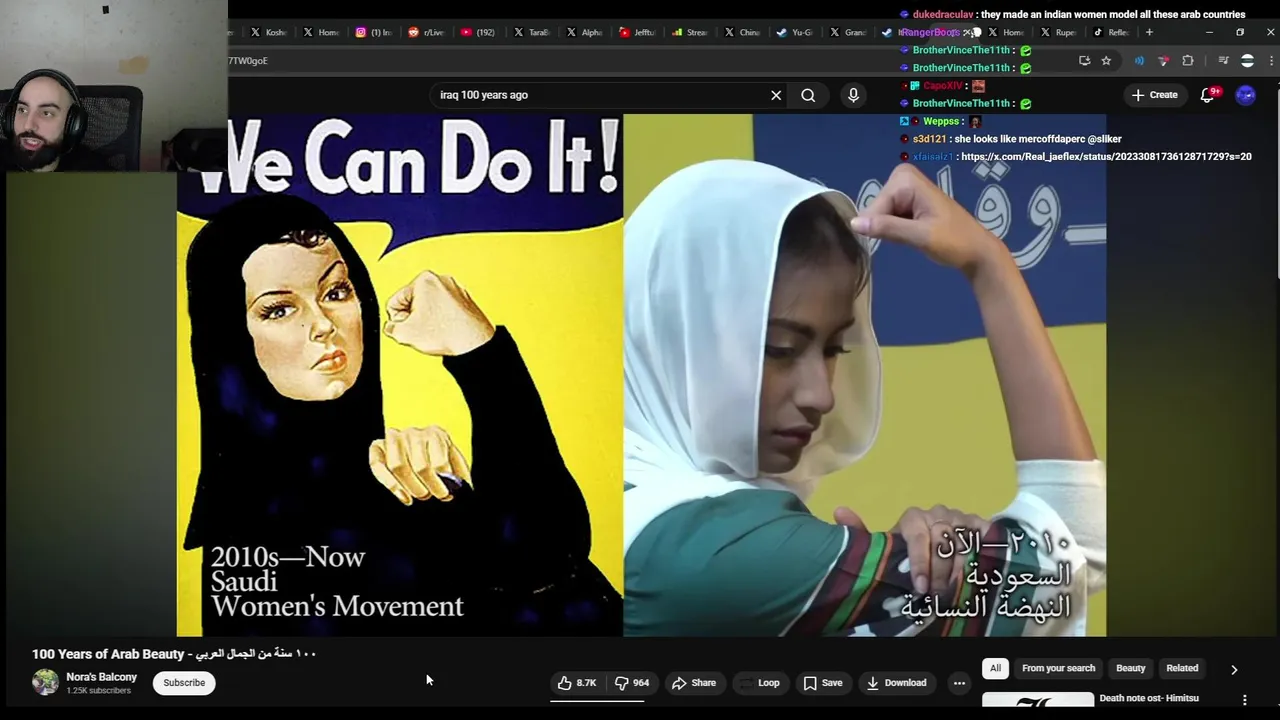Image resolution: width=1280 pixels, height=720 pixels.
Task: Click the video title '100 Years of Arab Beauty'
Action: coord(174,654)
